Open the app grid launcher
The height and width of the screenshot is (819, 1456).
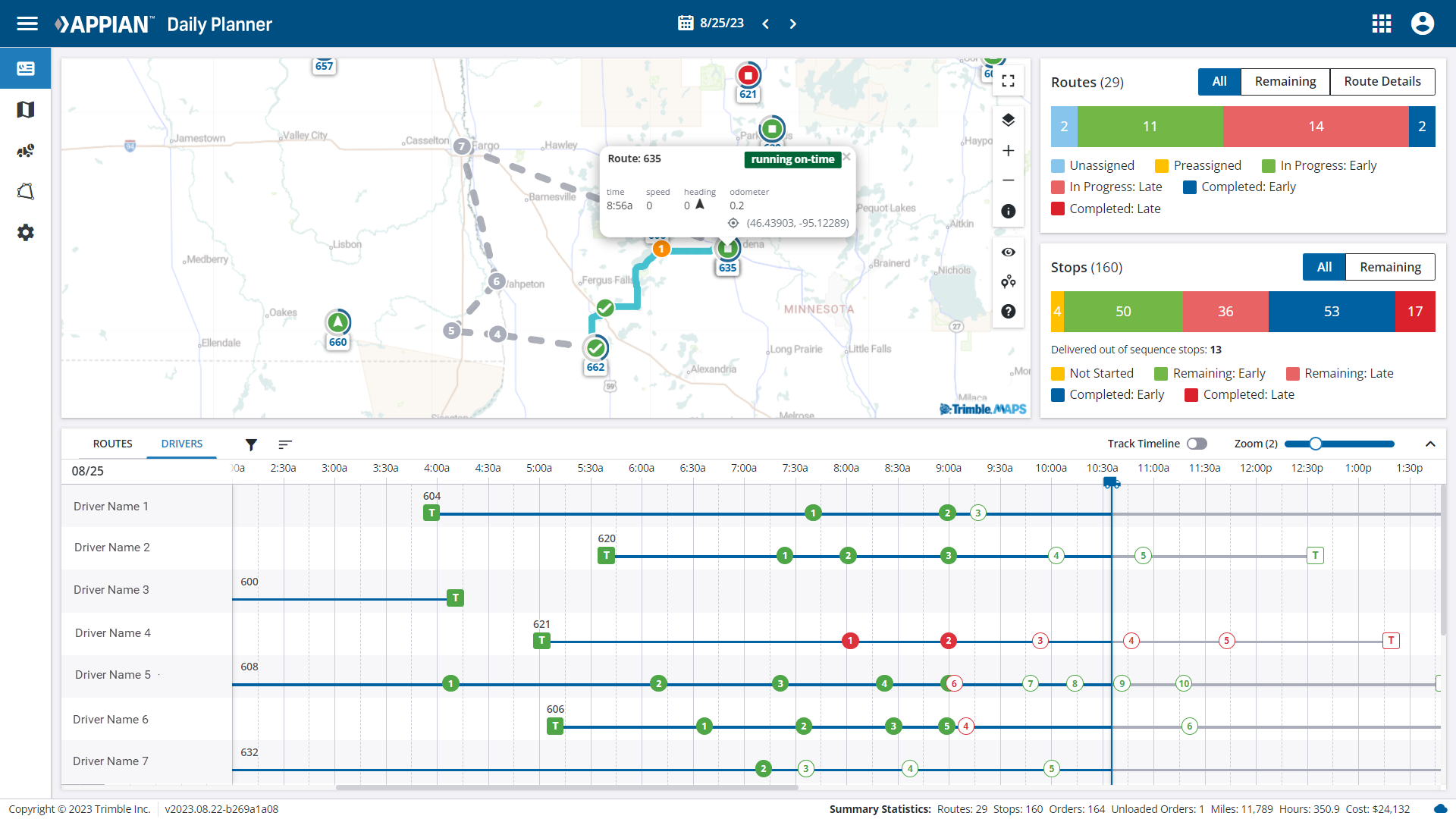[1381, 24]
